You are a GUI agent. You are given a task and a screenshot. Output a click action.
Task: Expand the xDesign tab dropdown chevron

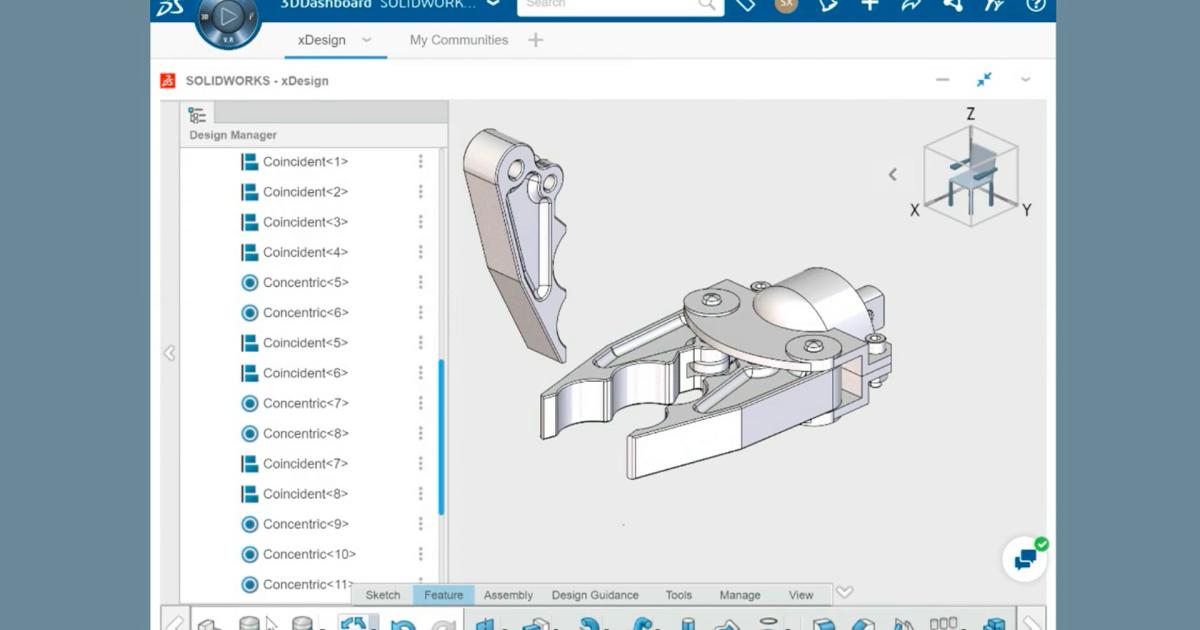[x=367, y=40]
